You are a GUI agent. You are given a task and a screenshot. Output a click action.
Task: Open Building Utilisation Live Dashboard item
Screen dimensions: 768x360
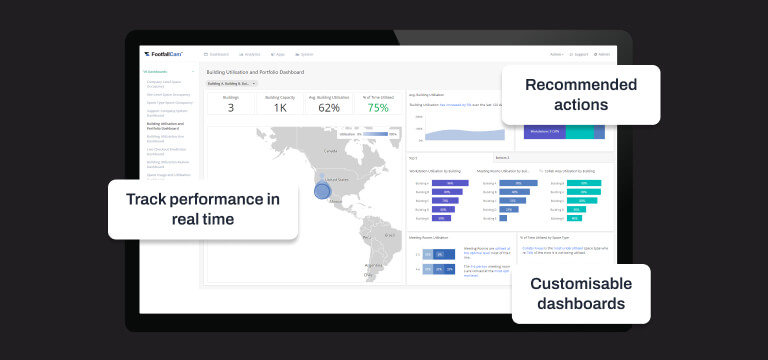(x=166, y=139)
